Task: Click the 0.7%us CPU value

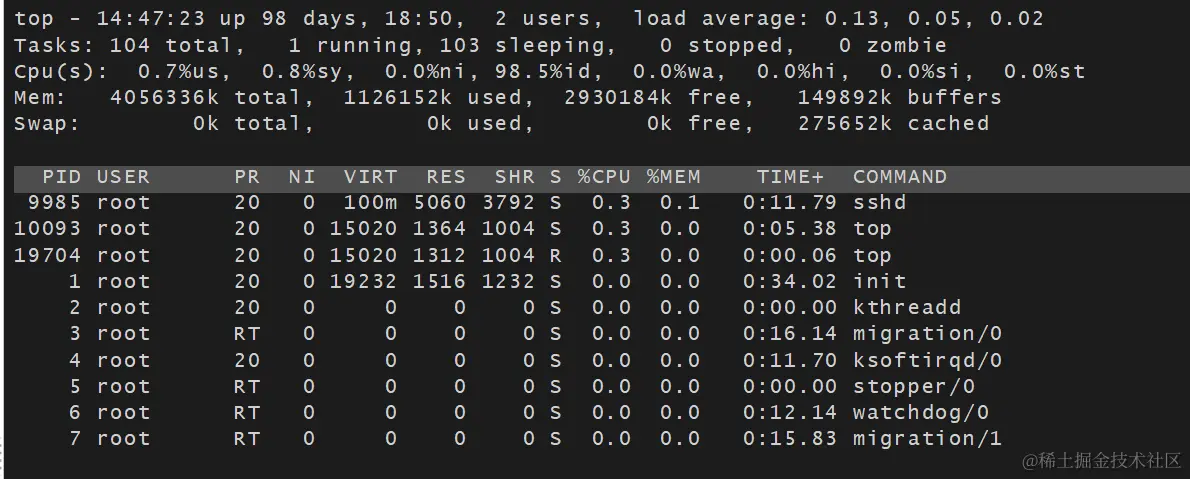Action: pyautogui.click(x=178, y=72)
